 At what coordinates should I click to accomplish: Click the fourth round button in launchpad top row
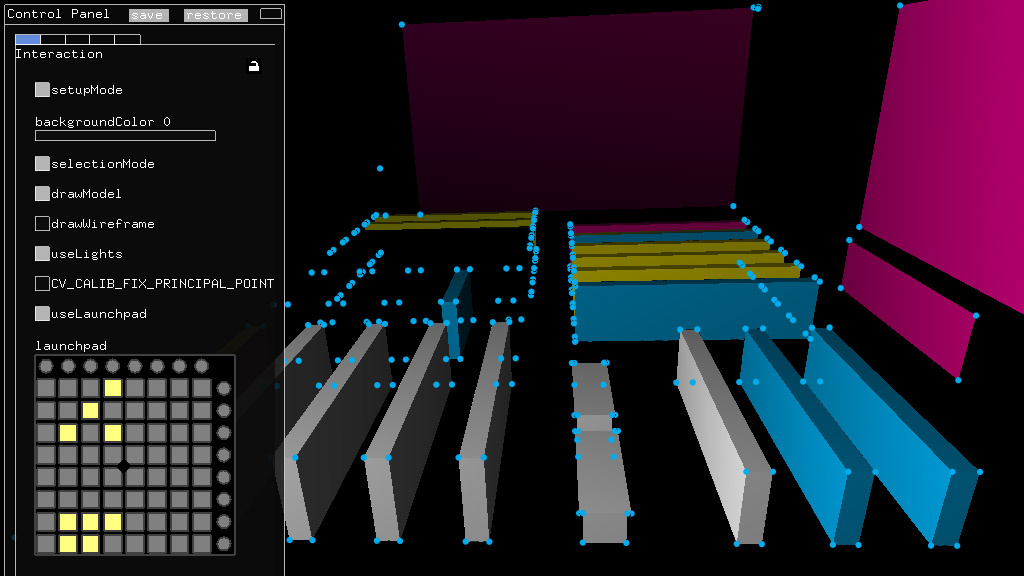(x=113, y=366)
